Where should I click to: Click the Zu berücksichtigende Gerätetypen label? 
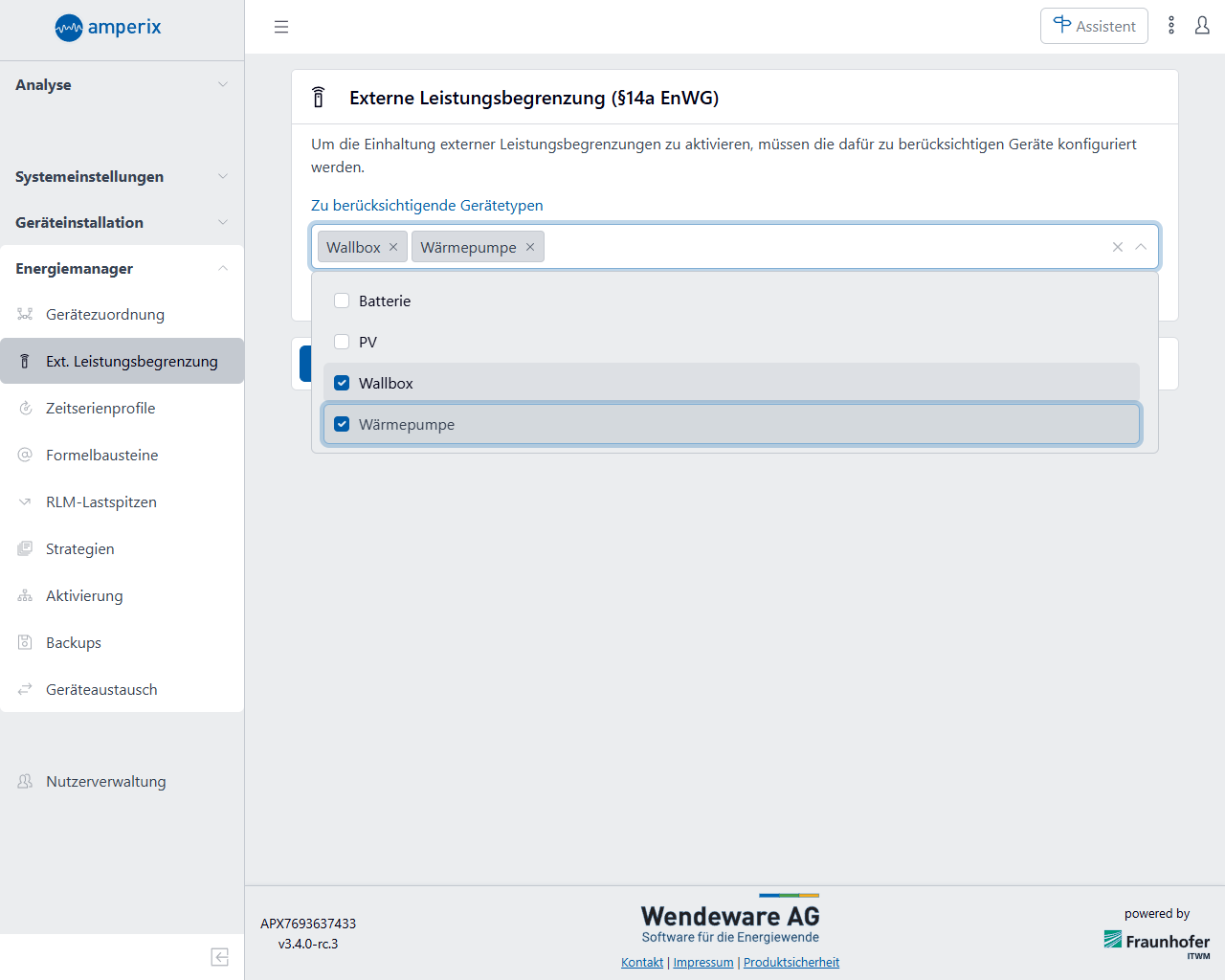(427, 205)
